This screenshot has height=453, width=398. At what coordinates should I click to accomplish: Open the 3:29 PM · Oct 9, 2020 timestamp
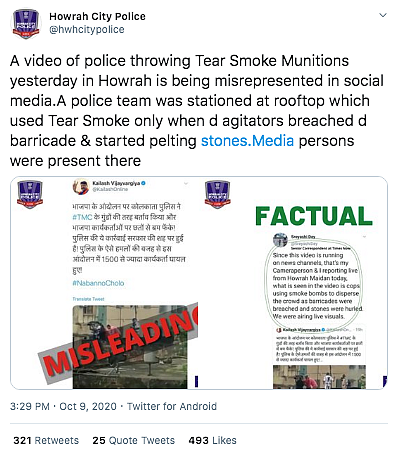pos(63,406)
